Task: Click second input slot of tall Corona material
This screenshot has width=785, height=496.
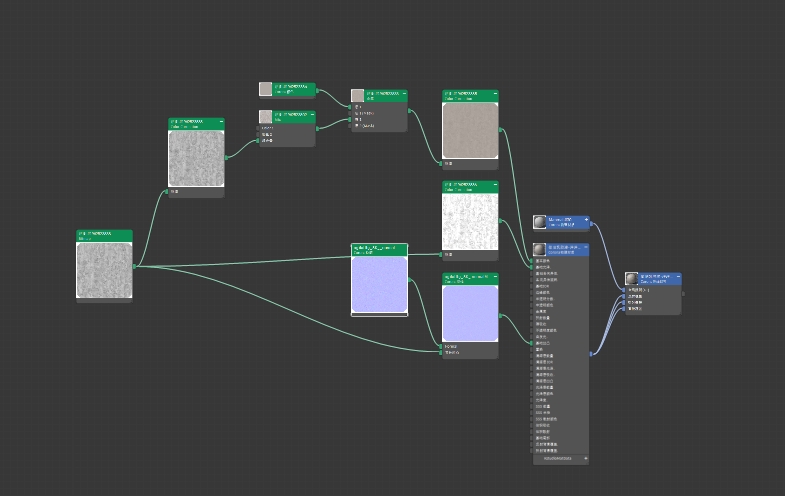Action: tap(532, 267)
